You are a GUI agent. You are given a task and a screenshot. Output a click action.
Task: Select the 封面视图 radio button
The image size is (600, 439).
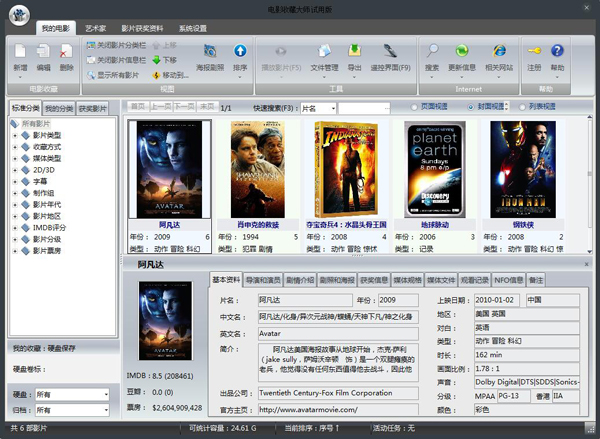[x=471, y=108]
